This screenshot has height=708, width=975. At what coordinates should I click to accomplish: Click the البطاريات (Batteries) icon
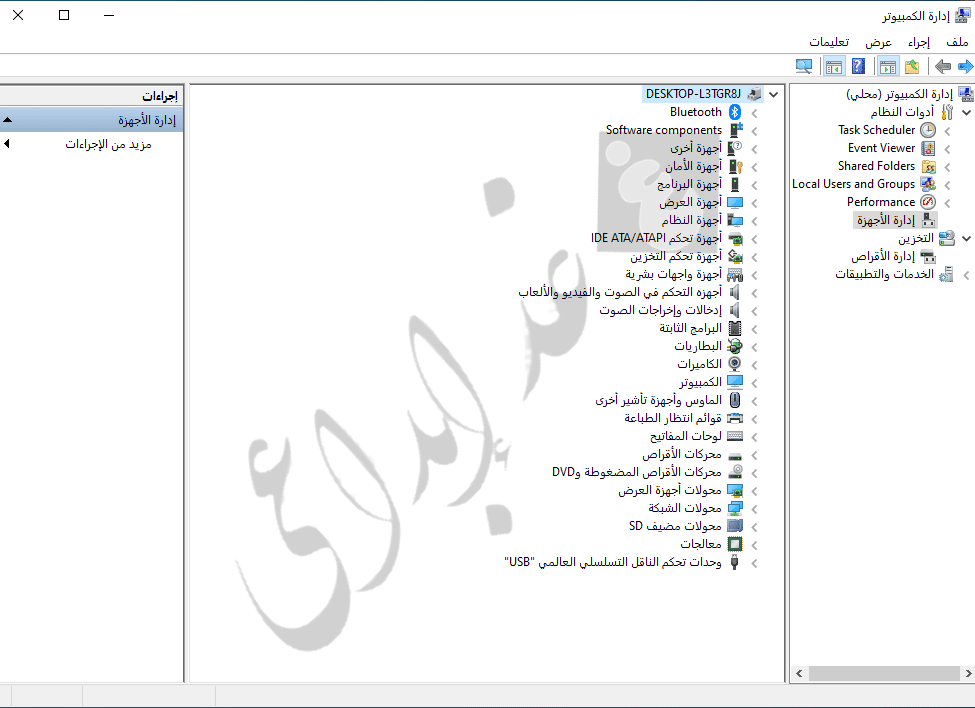click(735, 346)
